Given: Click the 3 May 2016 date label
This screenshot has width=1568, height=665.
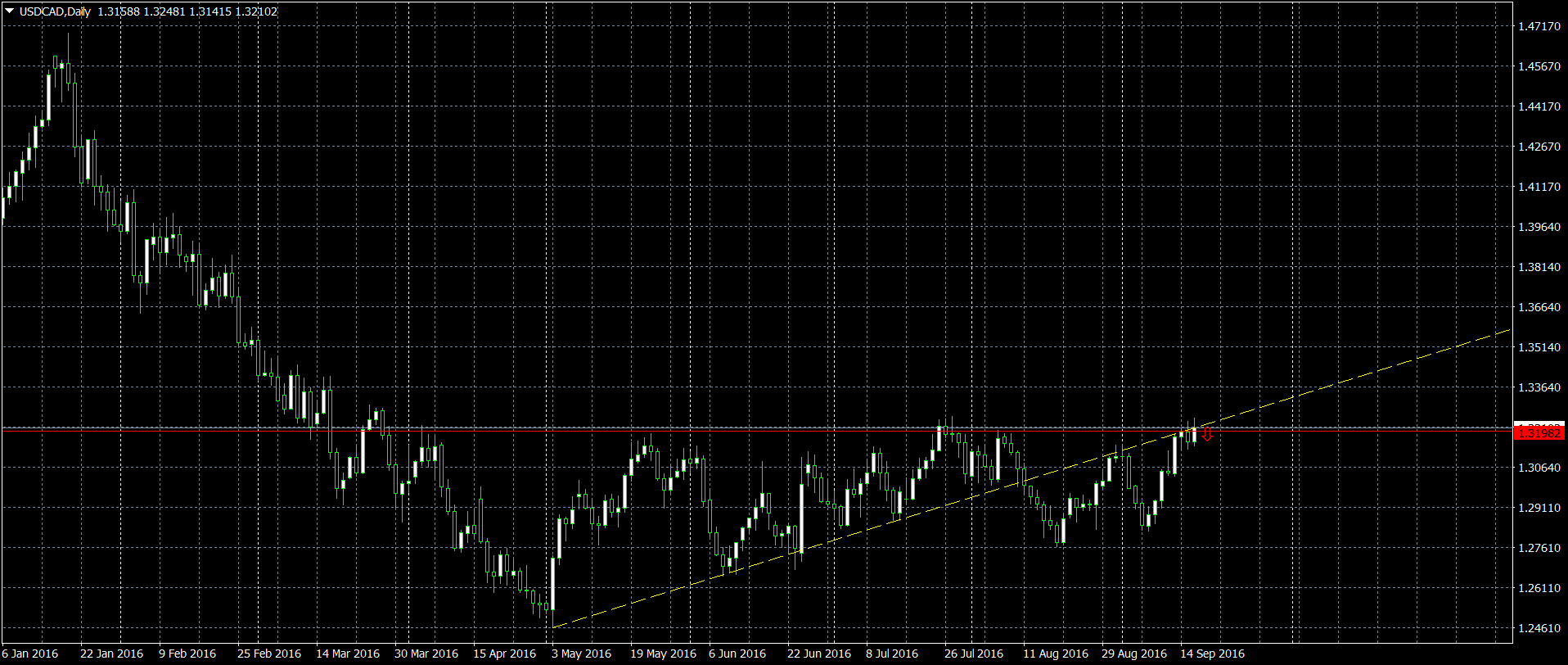Looking at the screenshot, I should (581, 654).
